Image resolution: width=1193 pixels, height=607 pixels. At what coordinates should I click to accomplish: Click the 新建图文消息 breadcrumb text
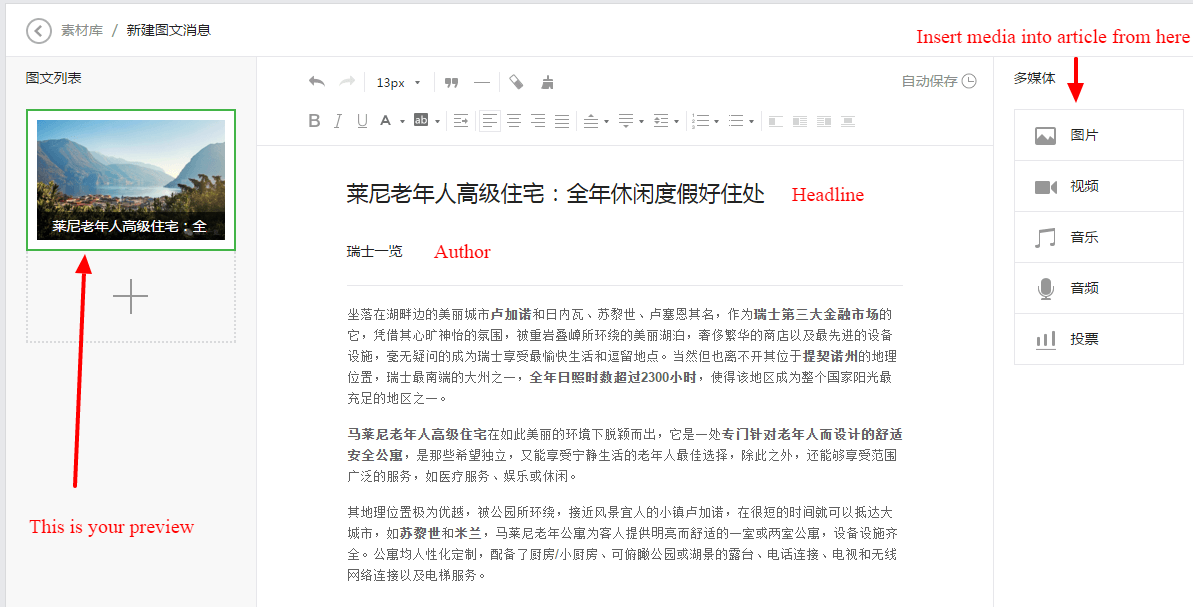point(168,30)
